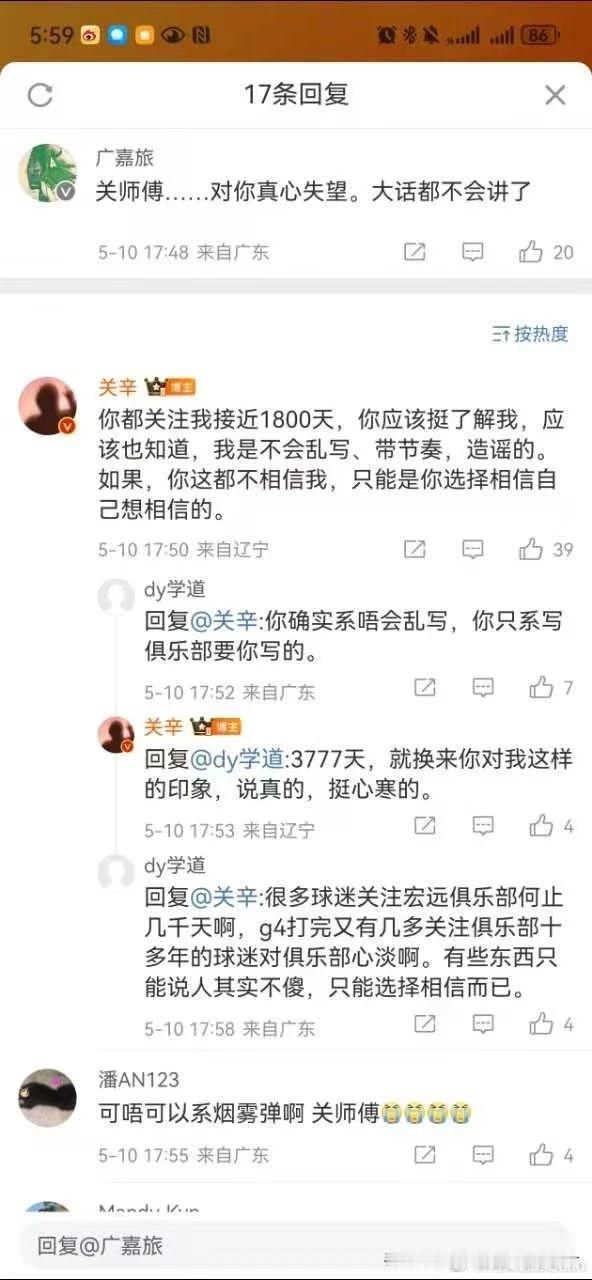Open 广嘉旅's avatar picture

click(x=48, y=172)
